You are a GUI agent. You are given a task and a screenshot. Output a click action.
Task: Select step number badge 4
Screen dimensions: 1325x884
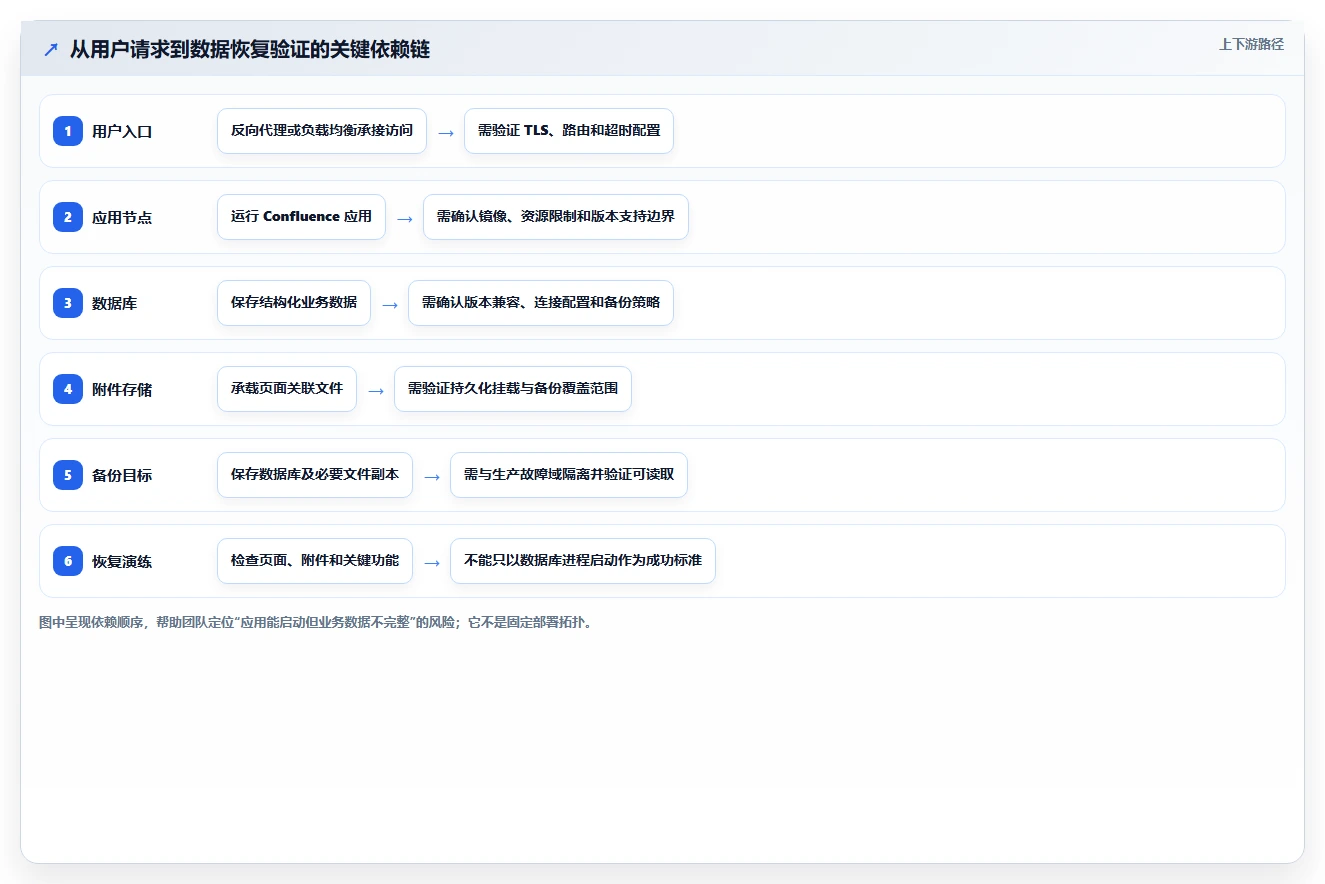point(68,389)
